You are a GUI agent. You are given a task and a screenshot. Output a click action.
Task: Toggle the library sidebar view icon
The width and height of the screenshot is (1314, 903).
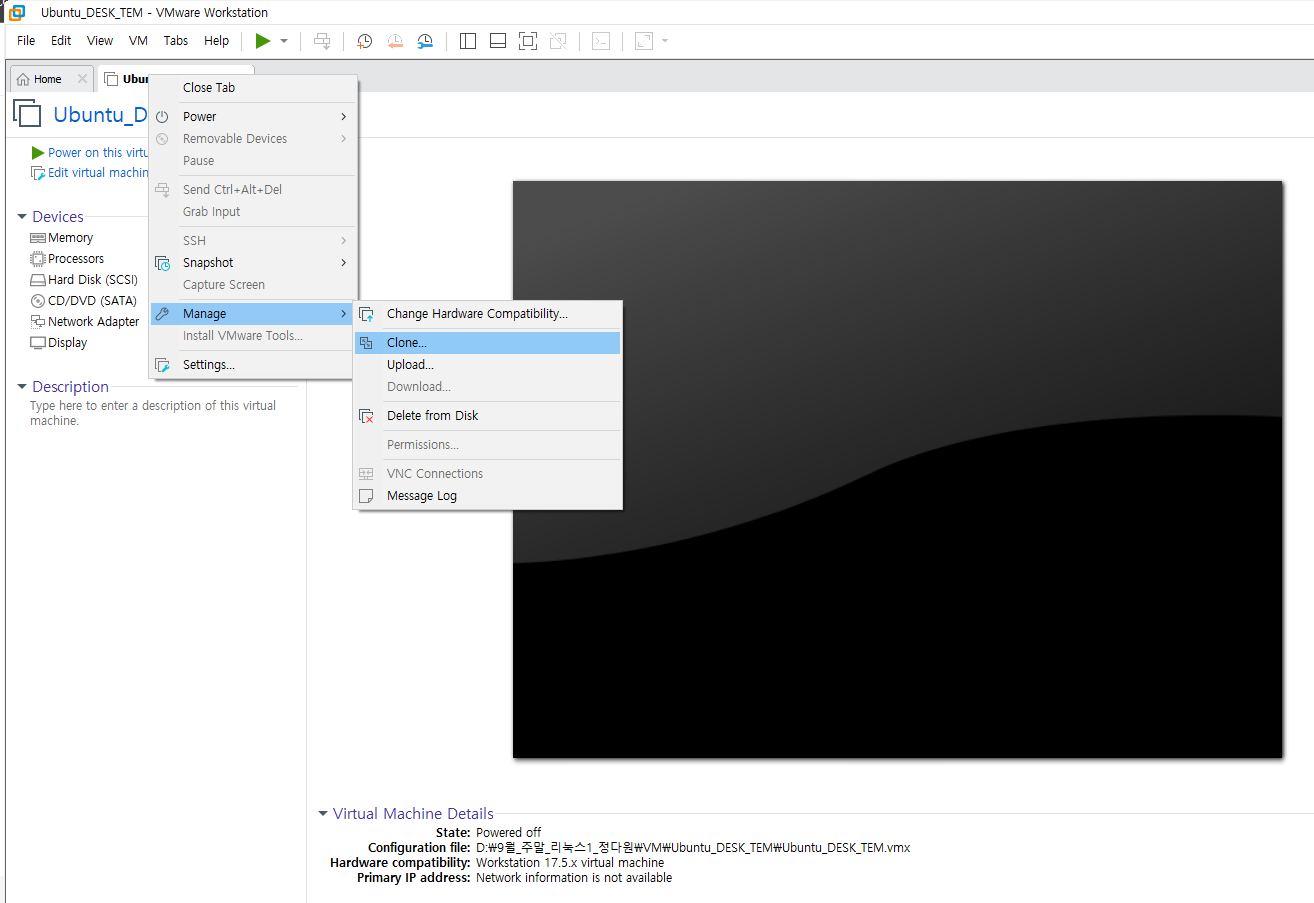pyautogui.click(x=468, y=41)
